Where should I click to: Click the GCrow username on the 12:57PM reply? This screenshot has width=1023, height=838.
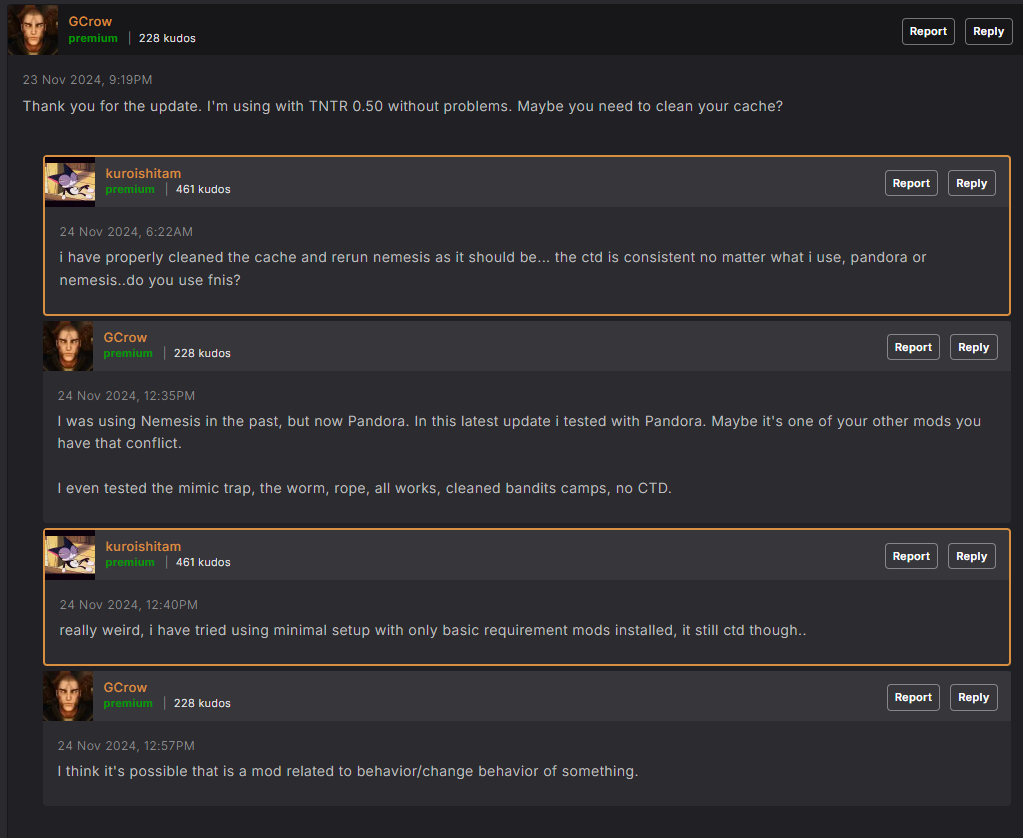tap(125, 687)
